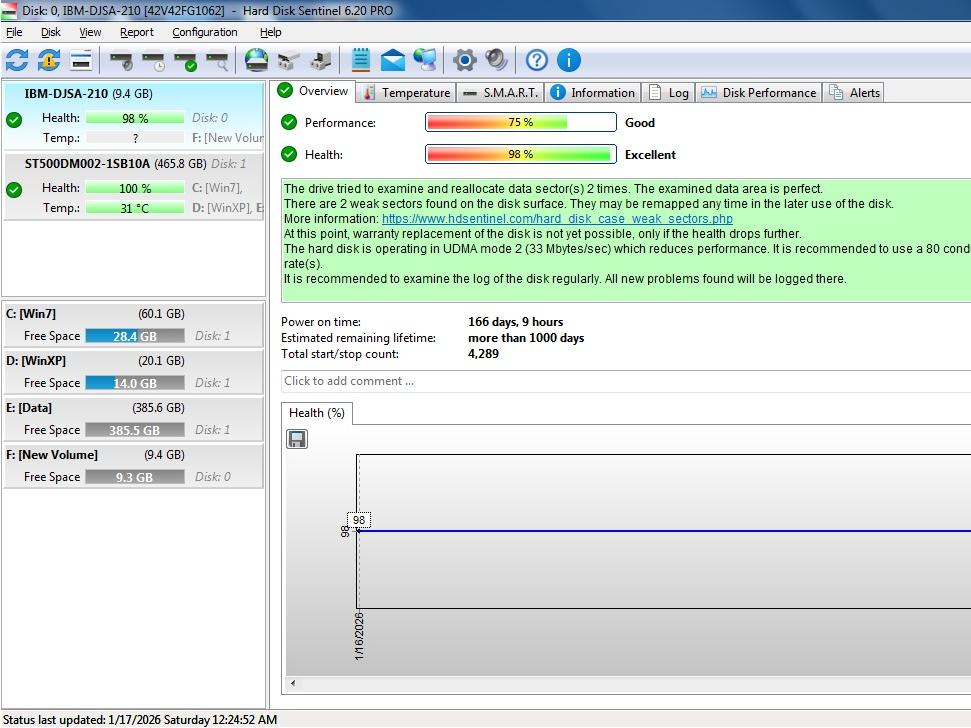Switch to the S.M.A.R.T. tab
The height and width of the screenshot is (728, 971).
click(x=501, y=92)
